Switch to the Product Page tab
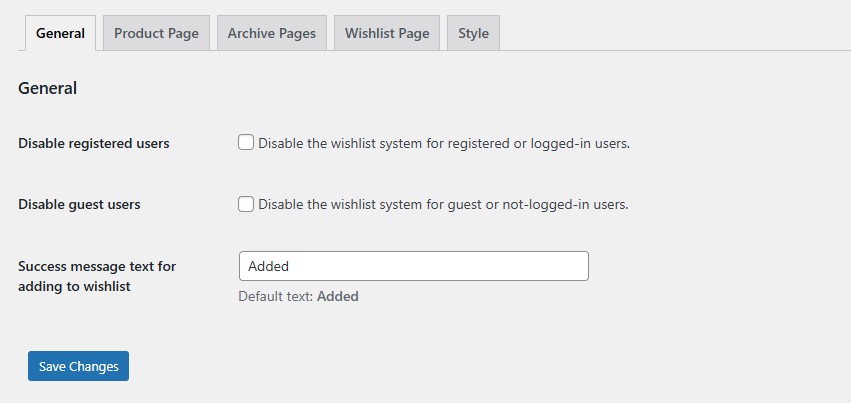The height and width of the screenshot is (403, 851). tap(156, 33)
